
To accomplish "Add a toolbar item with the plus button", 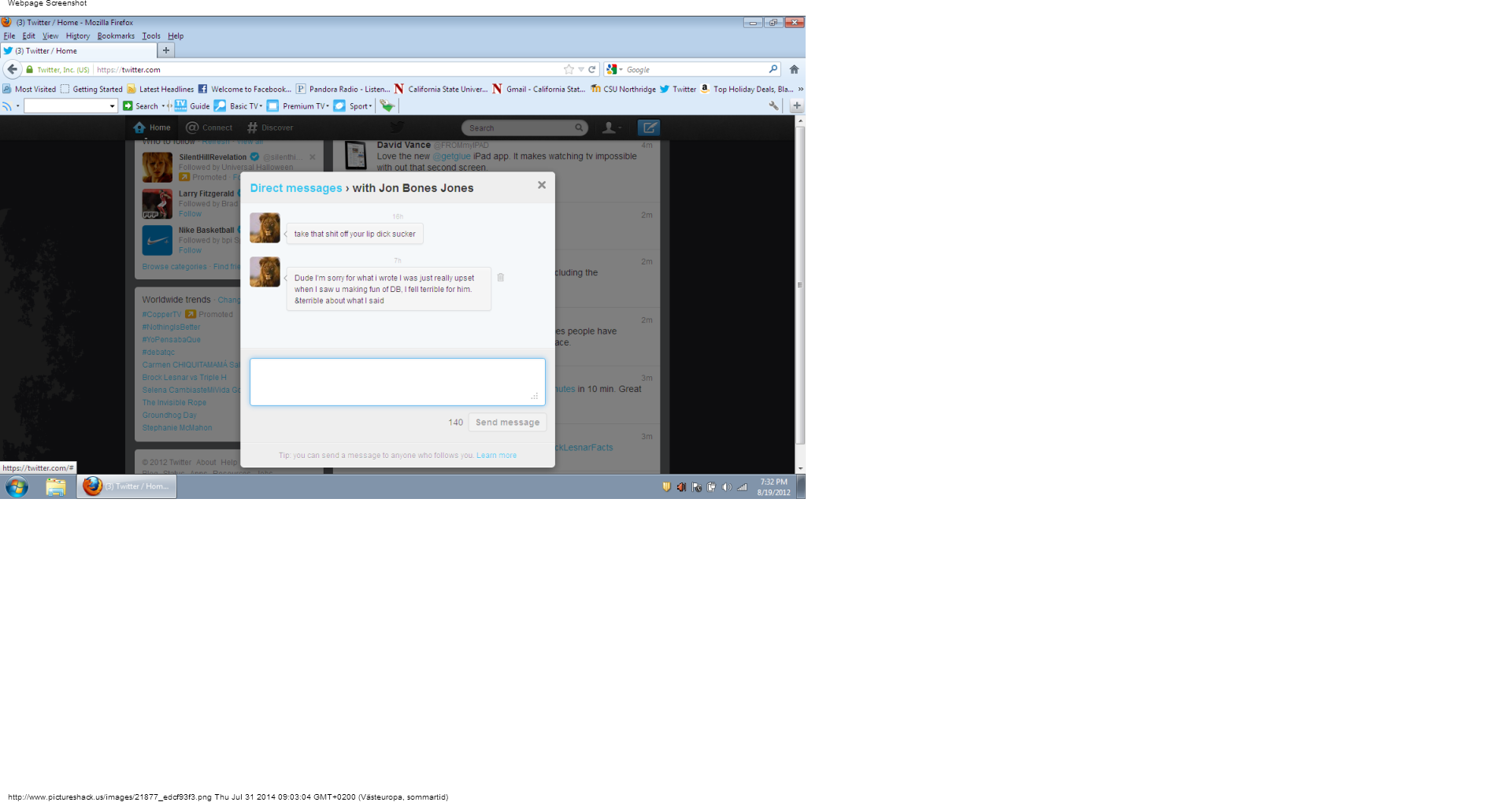I will click(x=797, y=105).
